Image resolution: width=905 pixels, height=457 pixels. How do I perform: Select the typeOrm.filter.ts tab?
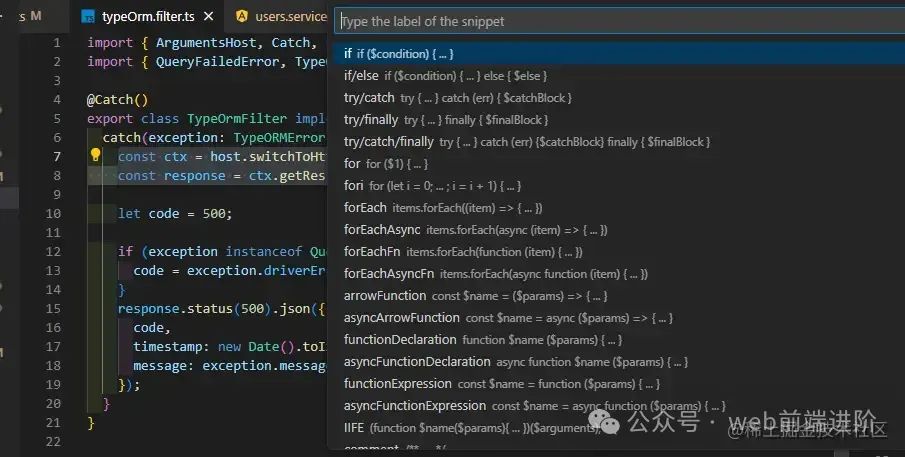click(148, 17)
